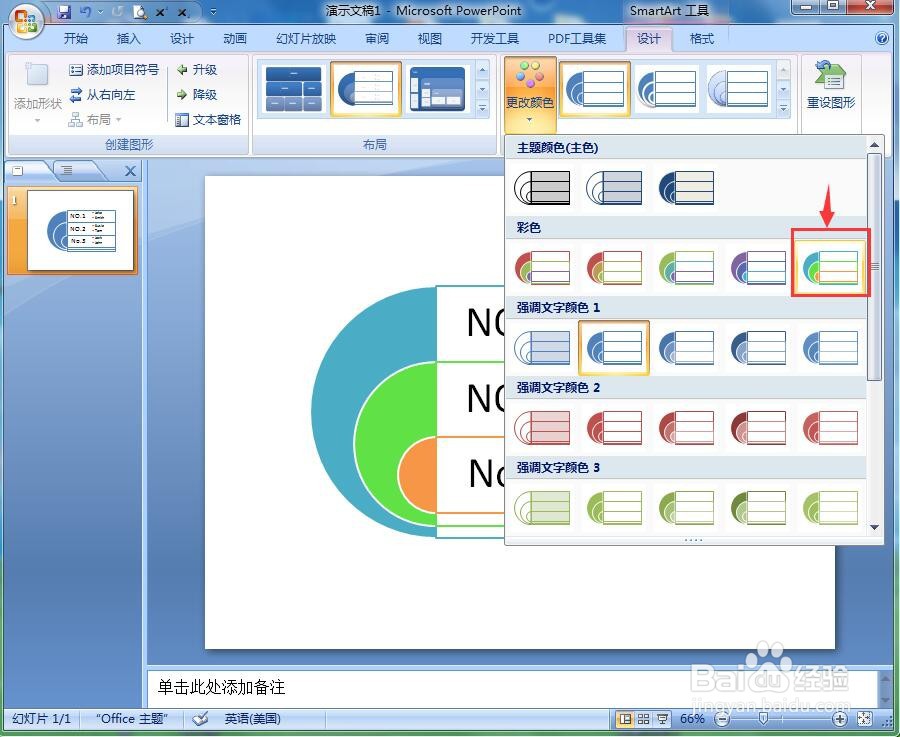Switch to the SmartArt 格式 tab

(701, 38)
